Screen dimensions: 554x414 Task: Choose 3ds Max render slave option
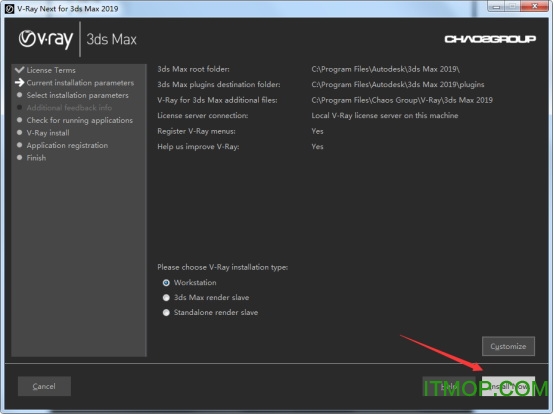(166, 297)
